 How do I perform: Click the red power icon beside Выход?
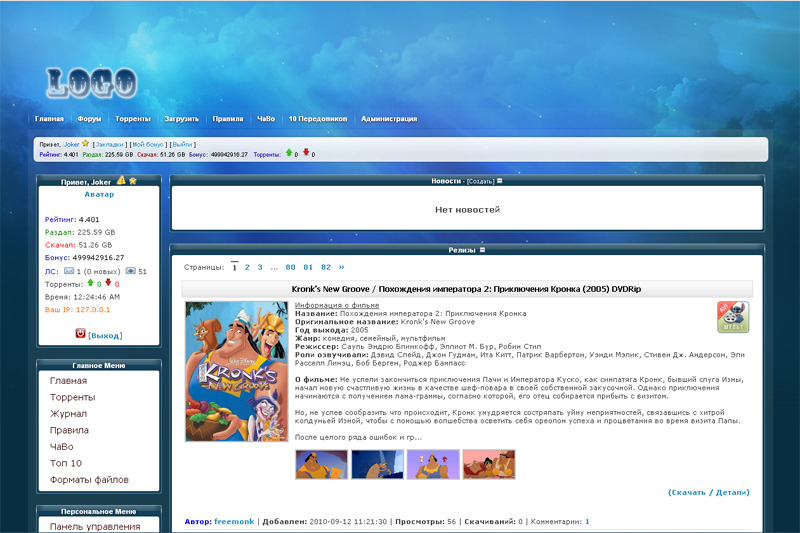pyautogui.click(x=80, y=333)
